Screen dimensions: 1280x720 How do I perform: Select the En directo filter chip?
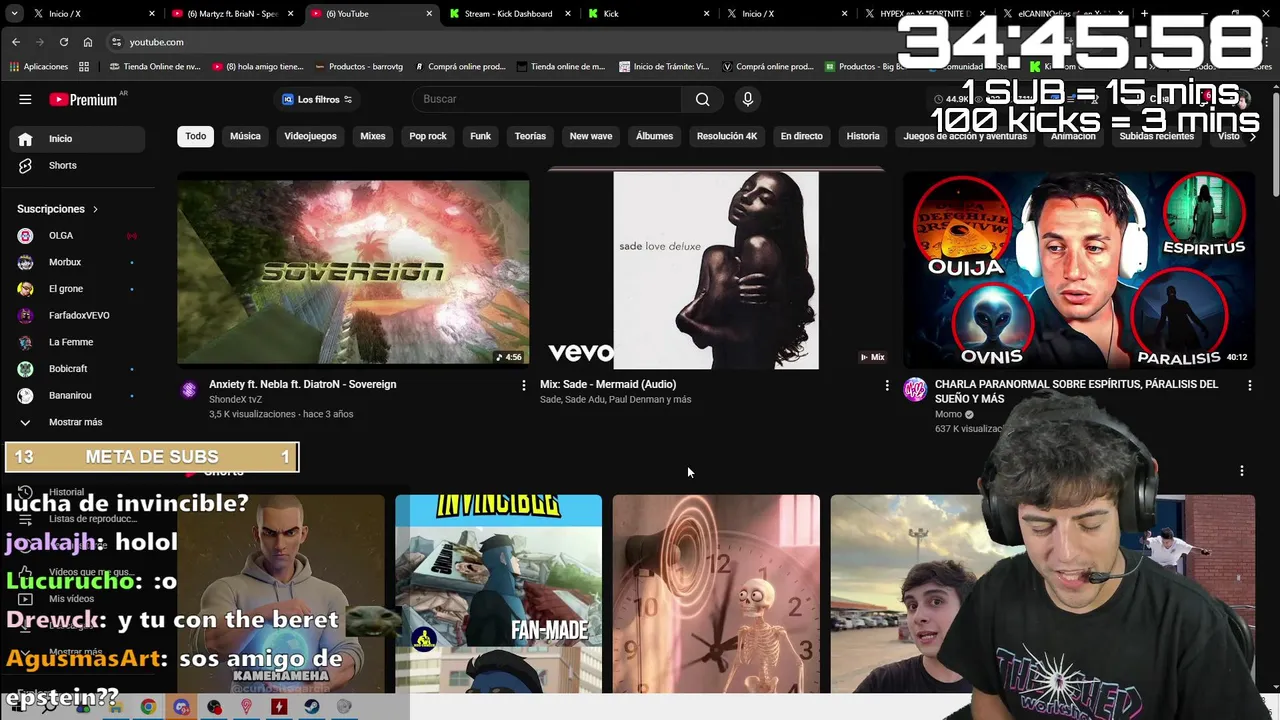coord(802,136)
